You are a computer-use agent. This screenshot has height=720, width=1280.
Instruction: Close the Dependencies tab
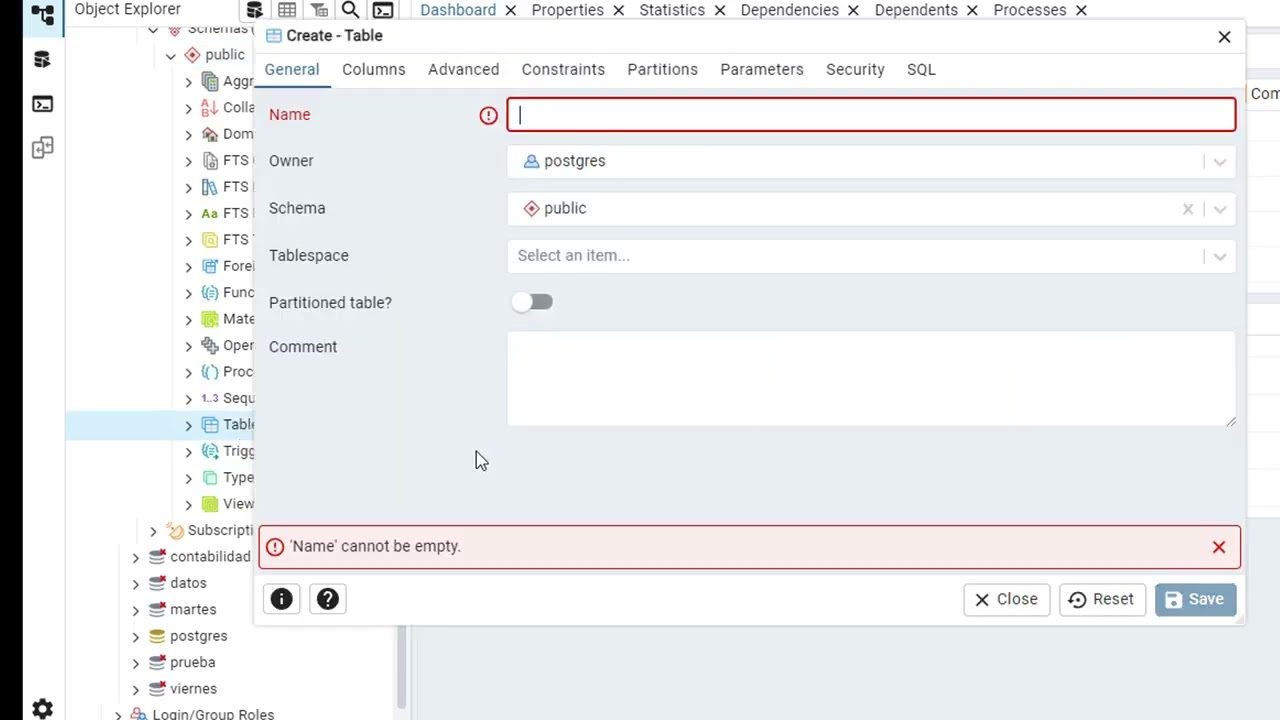[853, 10]
